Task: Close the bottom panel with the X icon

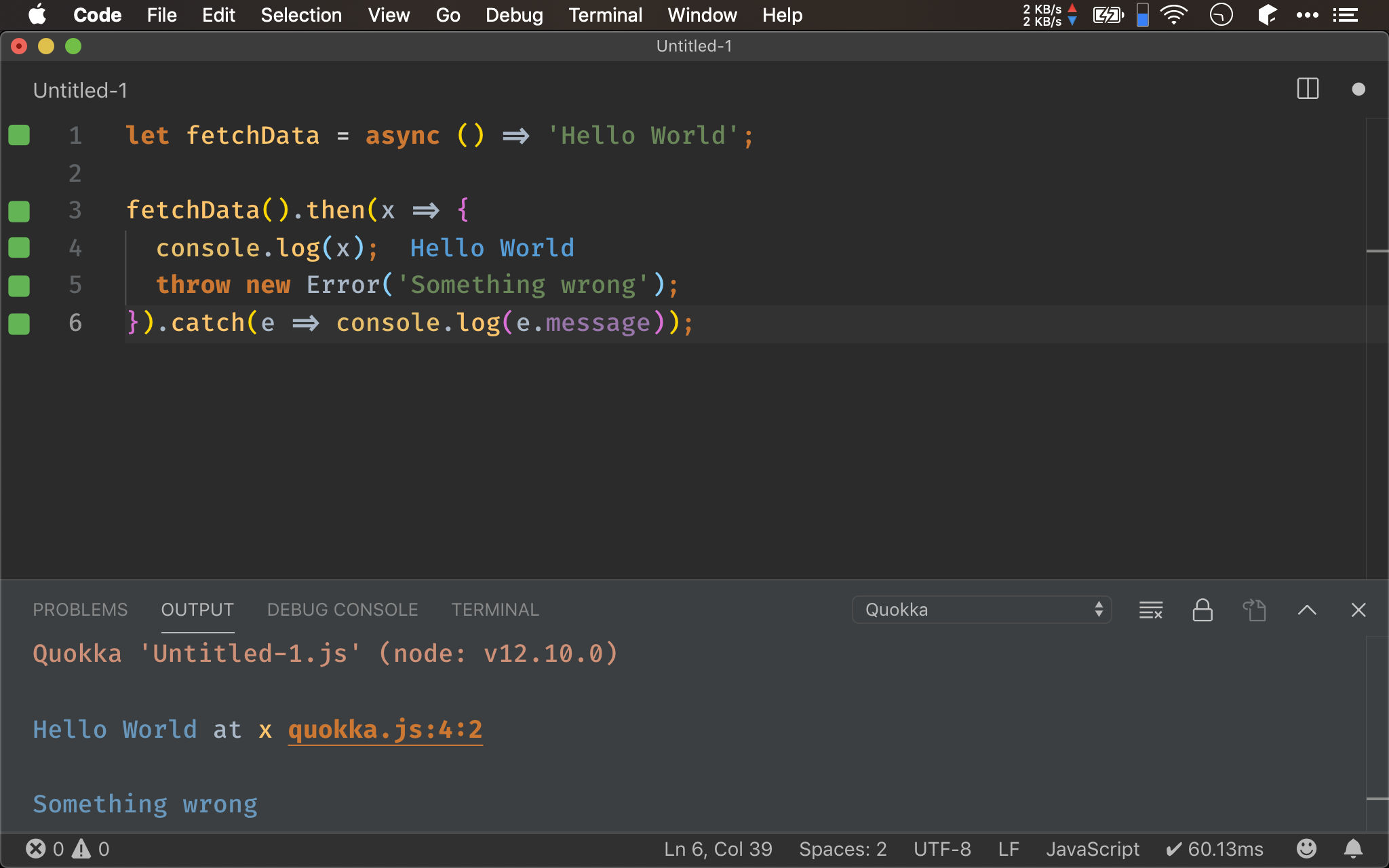Action: tap(1358, 610)
